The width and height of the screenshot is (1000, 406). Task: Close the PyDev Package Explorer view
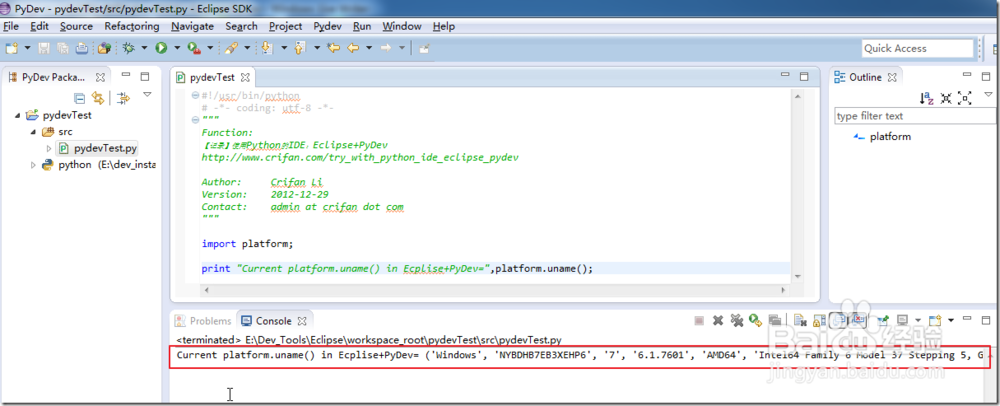pos(100,77)
